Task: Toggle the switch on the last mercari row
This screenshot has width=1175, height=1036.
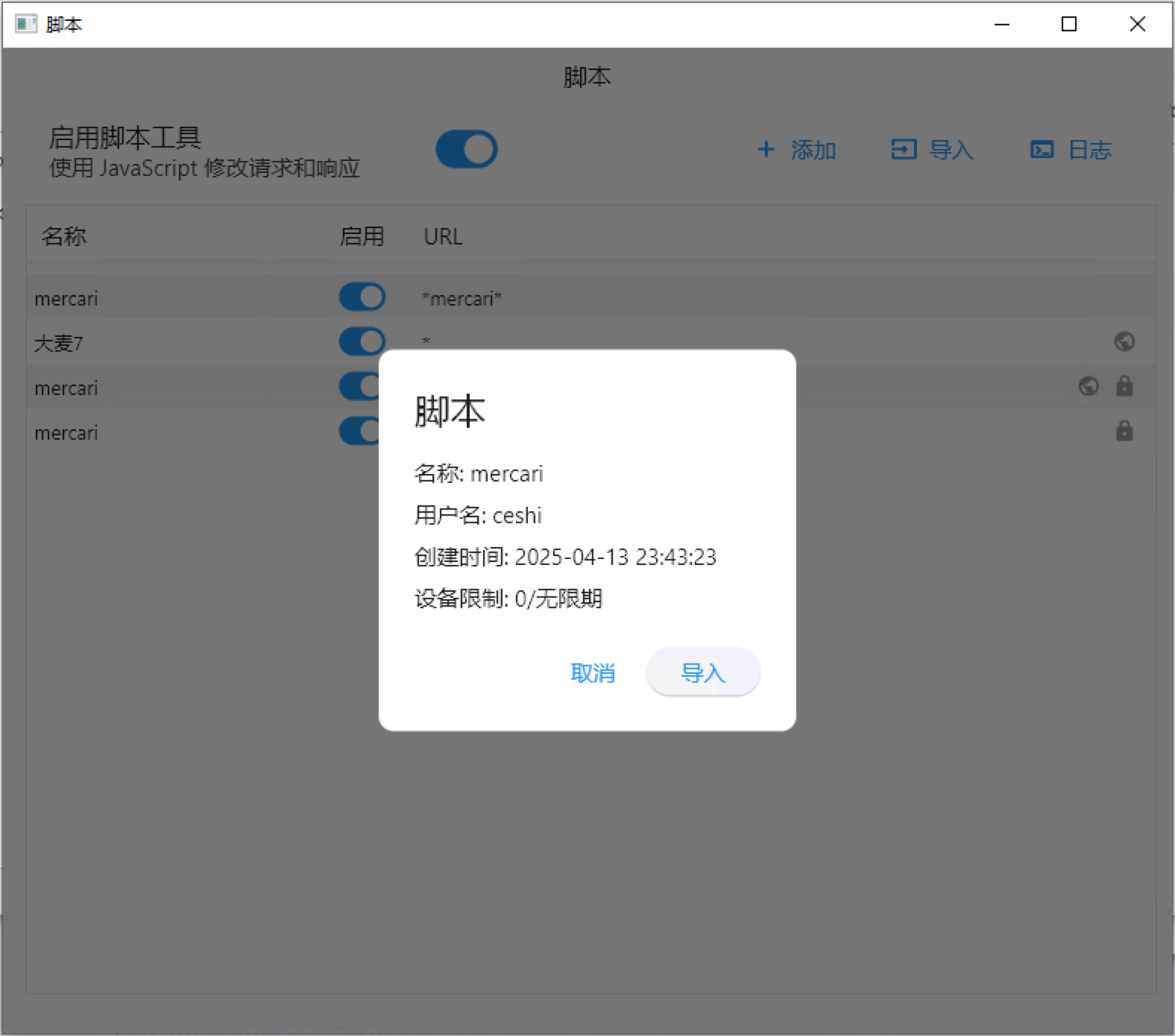Action: click(x=359, y=432)
